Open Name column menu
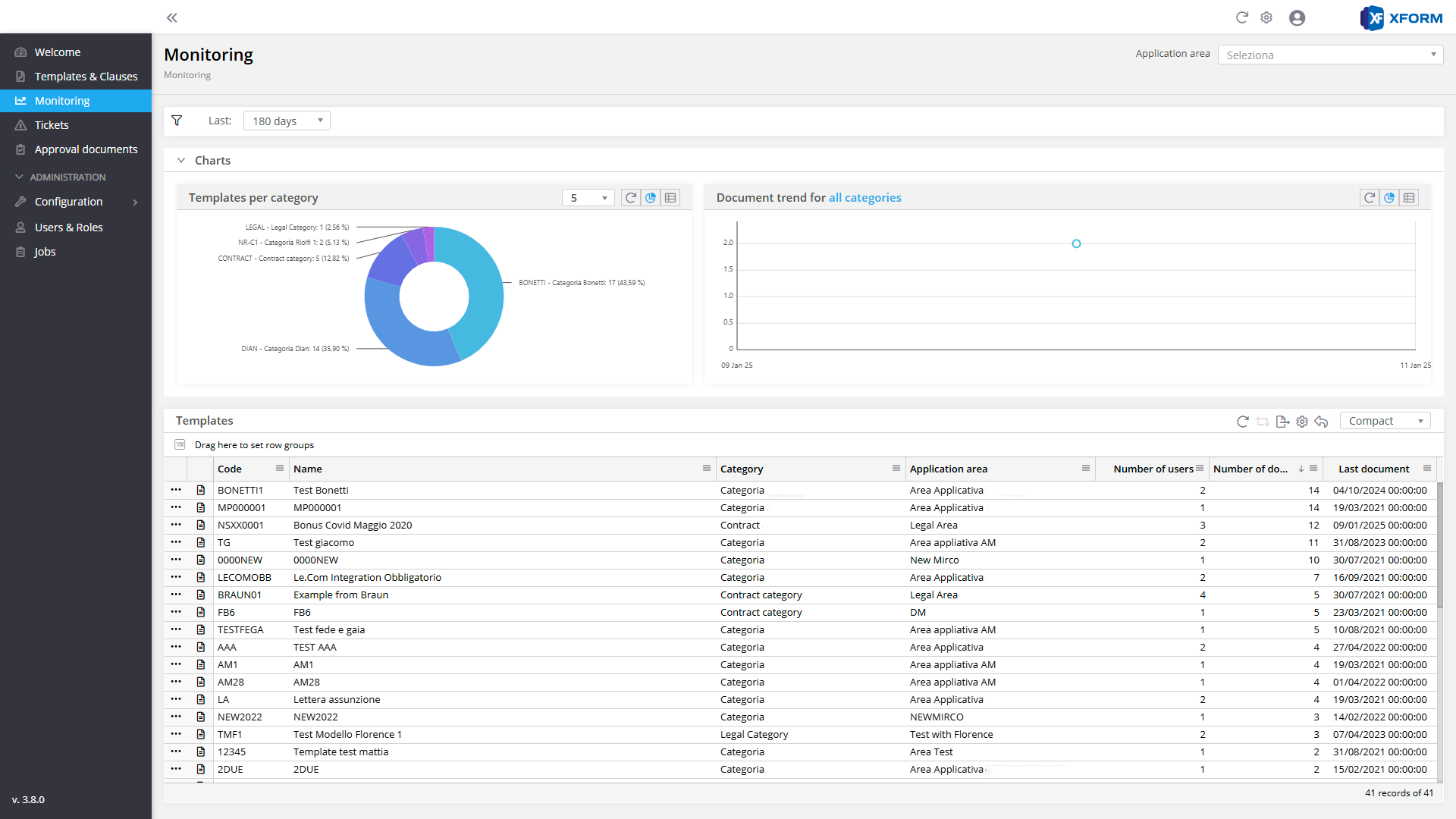Screen dimensions: 1456x819 click(707, 469)
